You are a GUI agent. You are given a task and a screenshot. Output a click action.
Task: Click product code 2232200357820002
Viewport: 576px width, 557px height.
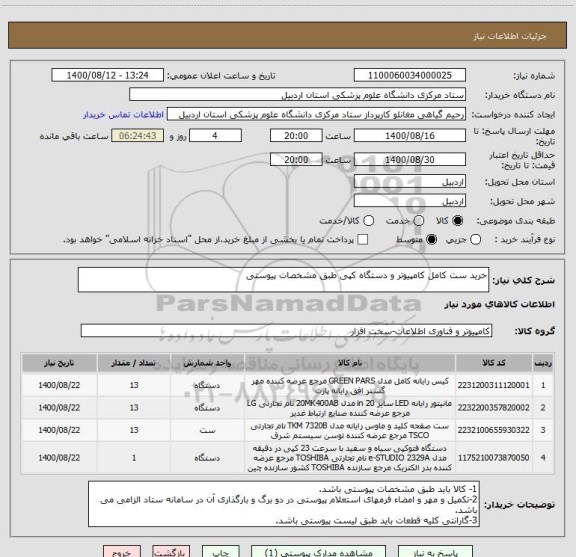(x=493, y=408)
